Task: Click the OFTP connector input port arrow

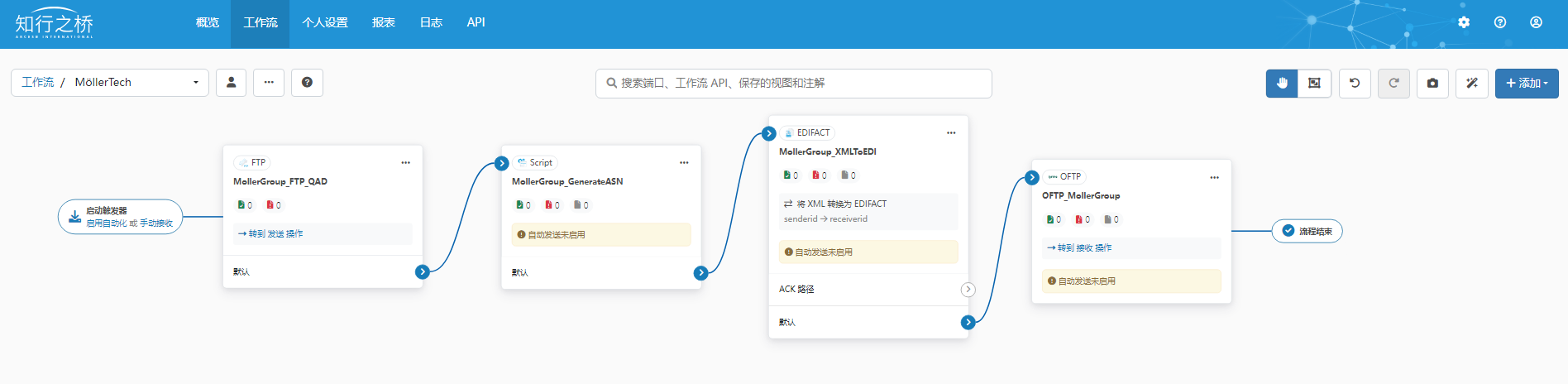Action: (x=1032, y=177)
